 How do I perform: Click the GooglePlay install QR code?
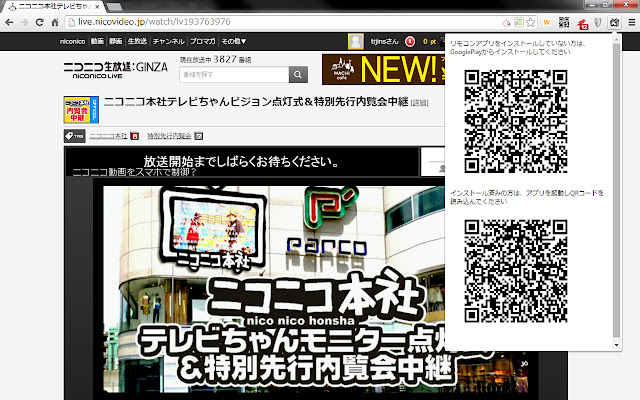pos(516,121)
